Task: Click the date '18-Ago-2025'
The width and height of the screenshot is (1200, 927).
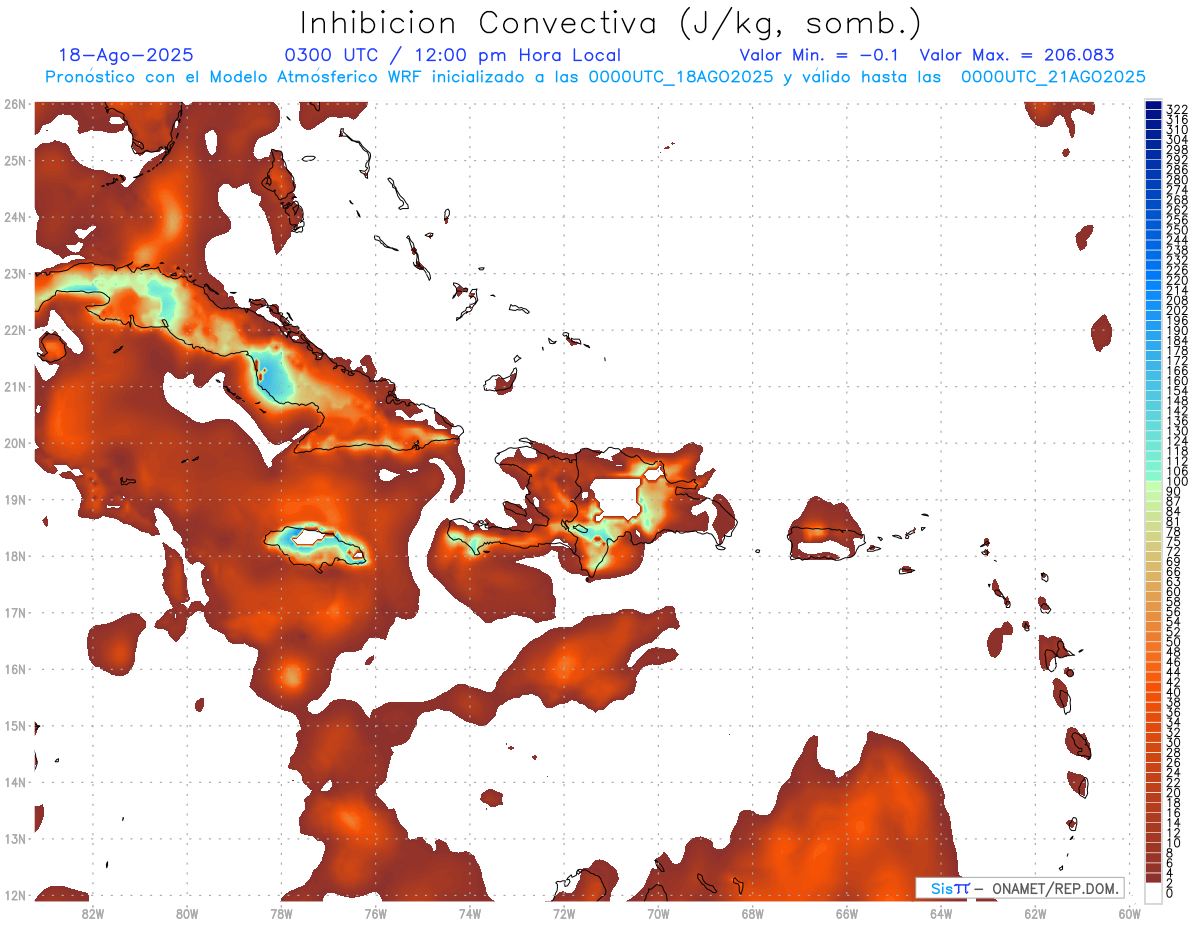Action: [126, 56]
